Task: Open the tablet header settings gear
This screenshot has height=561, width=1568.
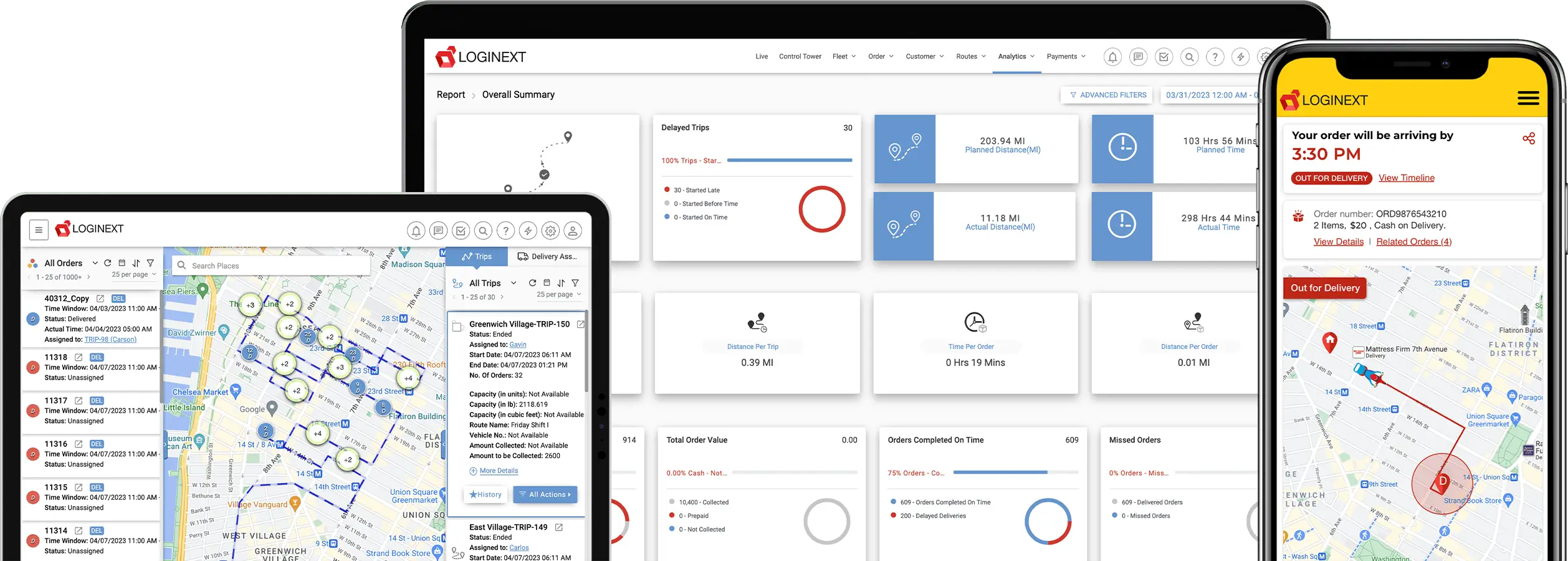Action: [x=551, y=231]
